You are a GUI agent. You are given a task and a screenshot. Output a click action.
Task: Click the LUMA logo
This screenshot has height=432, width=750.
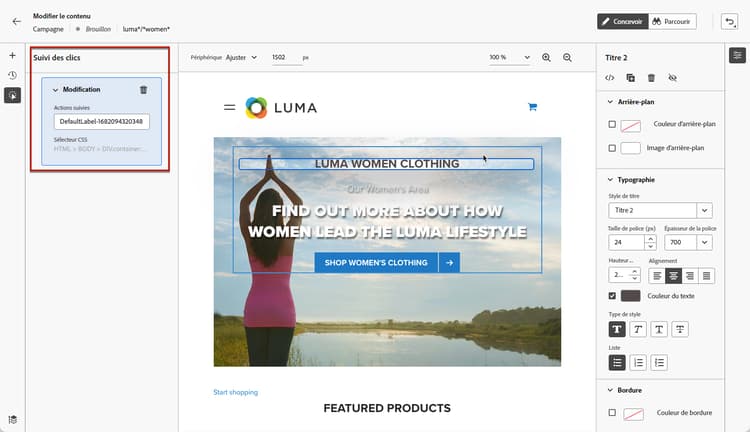[x=281, y=108]
